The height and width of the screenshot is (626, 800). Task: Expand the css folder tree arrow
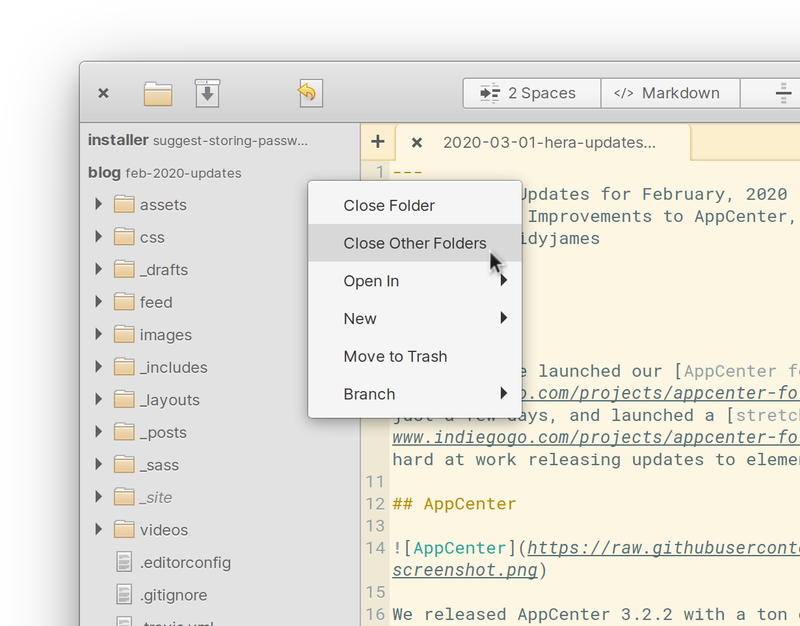pyautogui.click(x=98, y=237)
